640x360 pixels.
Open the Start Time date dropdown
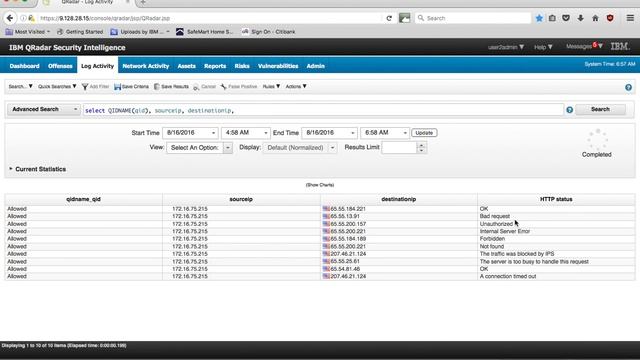click(x=191, y=133)
